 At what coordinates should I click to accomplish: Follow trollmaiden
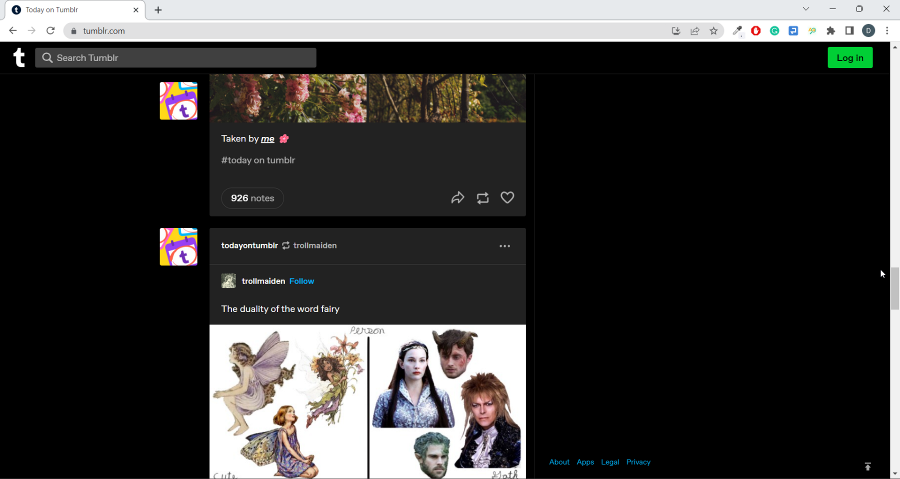coord(302,281)
